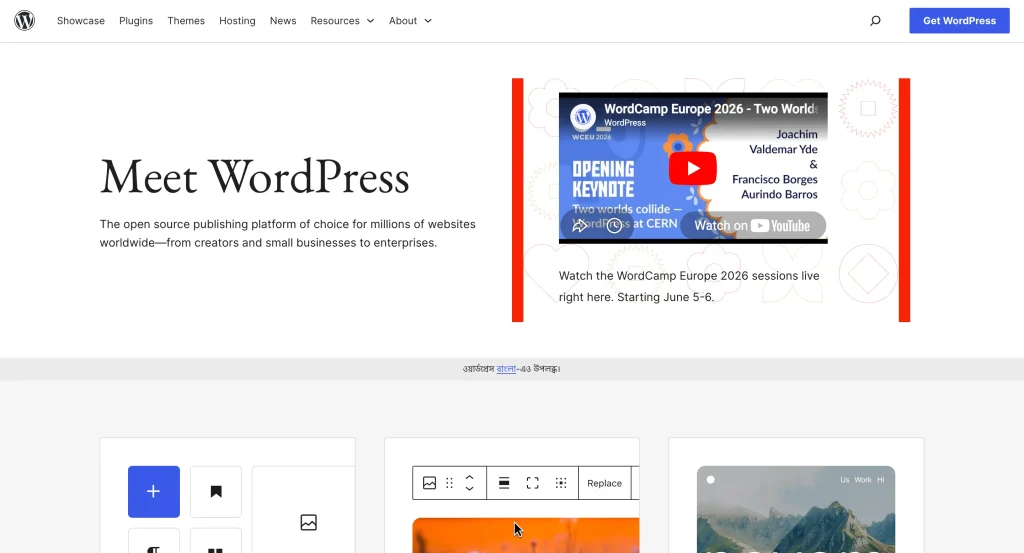Click the Get WordPress button

click(959, 21)
